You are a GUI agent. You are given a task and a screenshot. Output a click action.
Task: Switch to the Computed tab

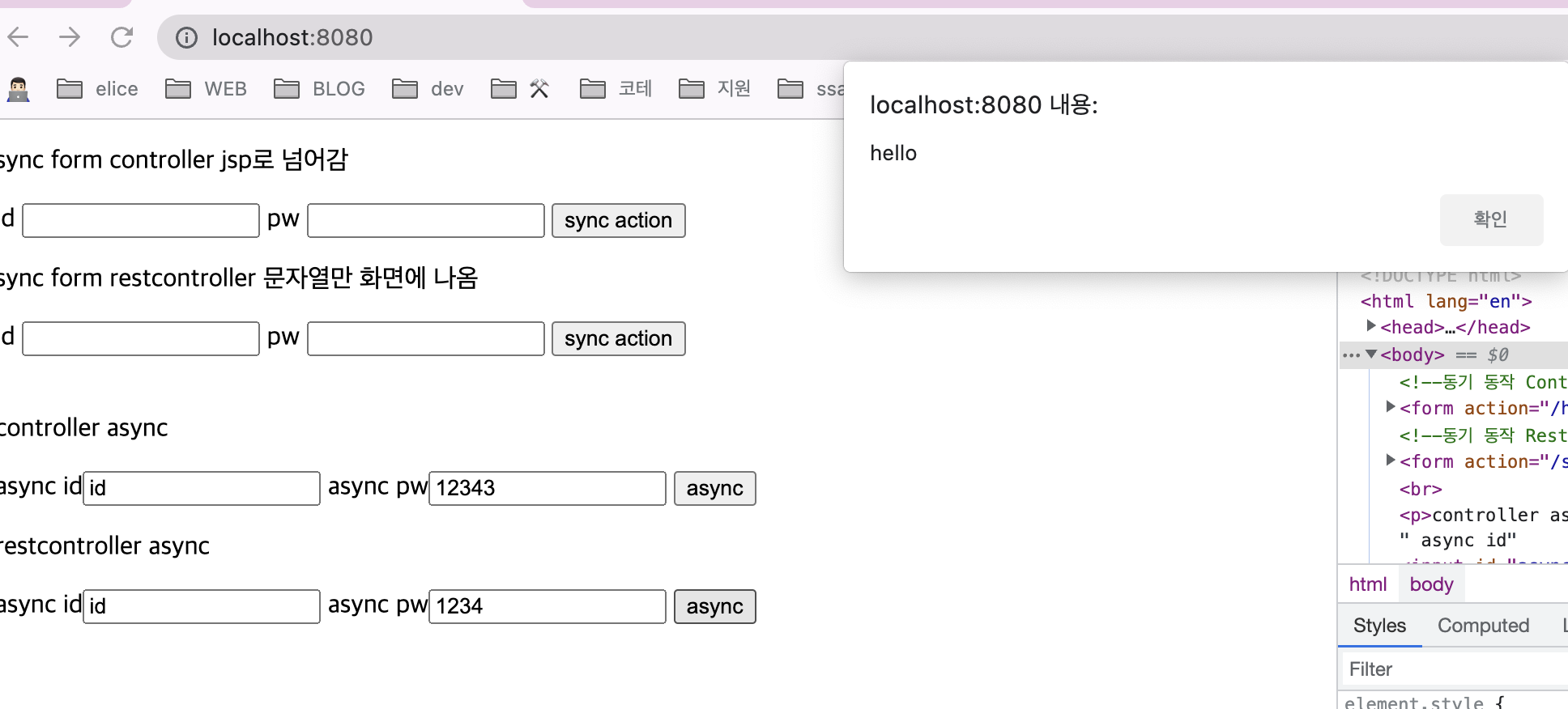pyautogui.click(x=1482, y=626)
